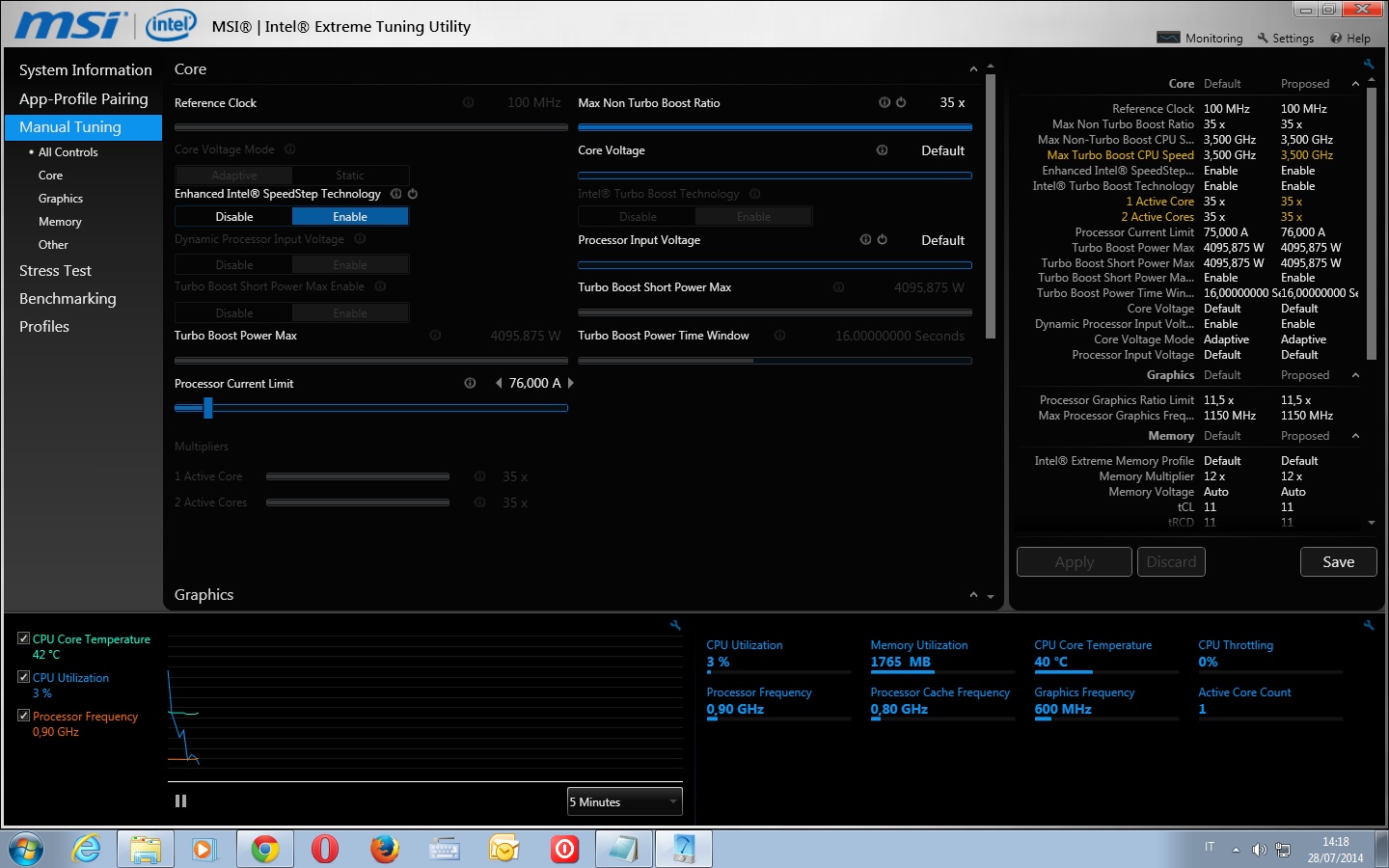The width and height of the screenshot is (1389, 868).
Task: Increase Processor Current Limit with right arrow
Action: click(571, 383)
